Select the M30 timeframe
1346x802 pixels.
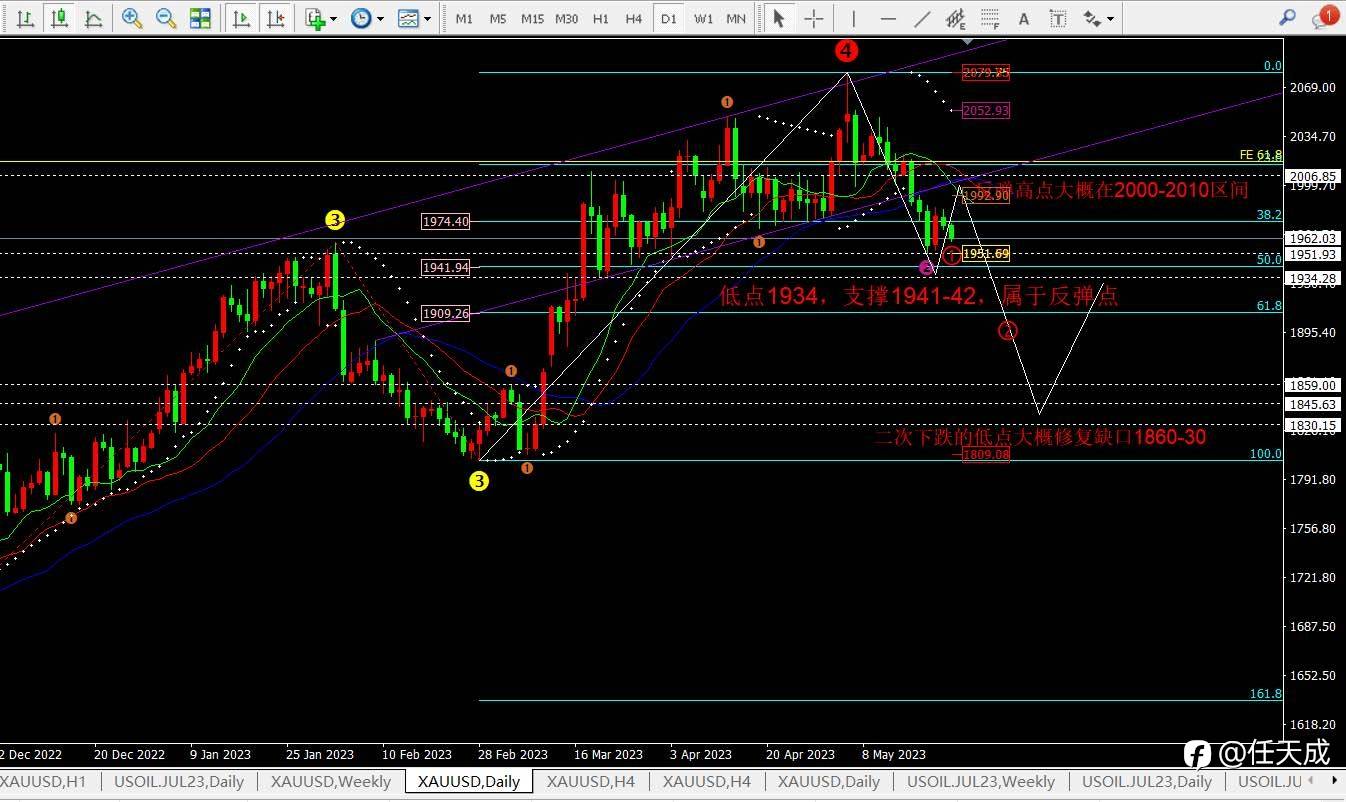(566, 18)
